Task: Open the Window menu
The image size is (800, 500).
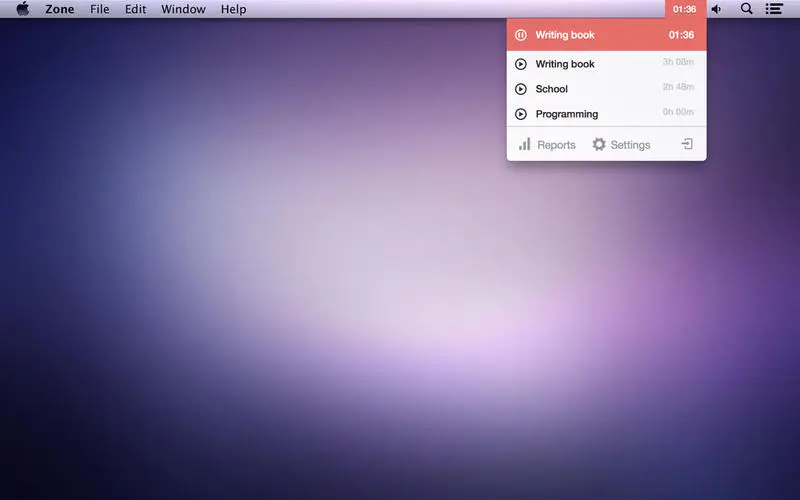Action: click(183, 9)
